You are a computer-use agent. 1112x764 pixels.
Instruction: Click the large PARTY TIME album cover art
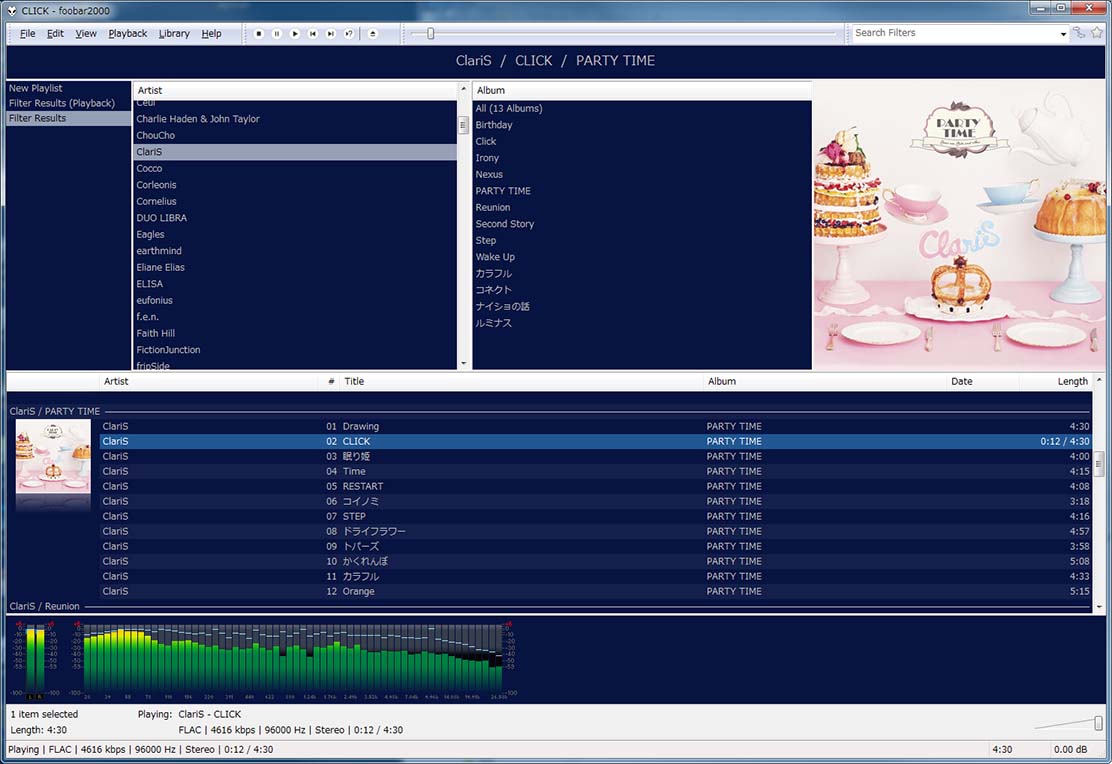(x=959, y=225)
